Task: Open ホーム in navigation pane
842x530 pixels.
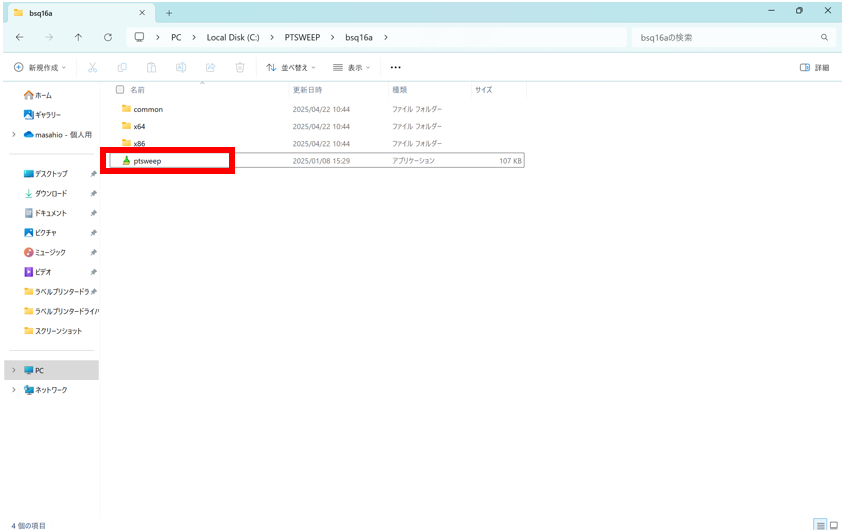Action: click(x=38, y=95)
